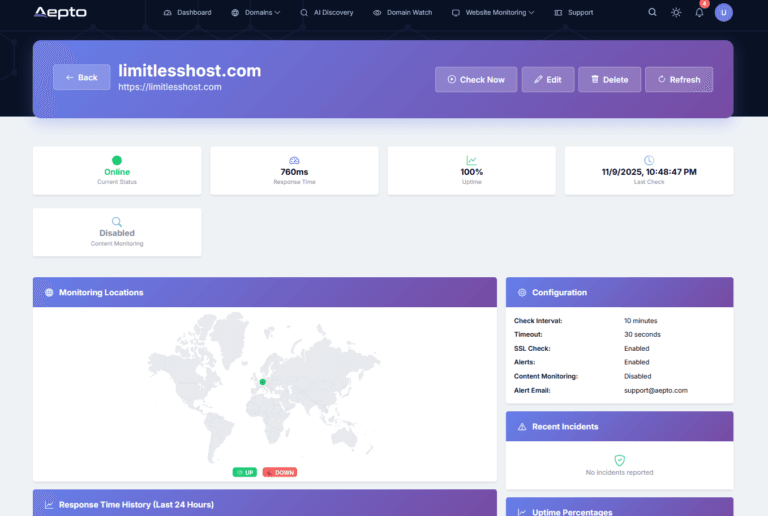Open the user avatar menu
Screen dimensions: 768x516
tap(724, 13)
